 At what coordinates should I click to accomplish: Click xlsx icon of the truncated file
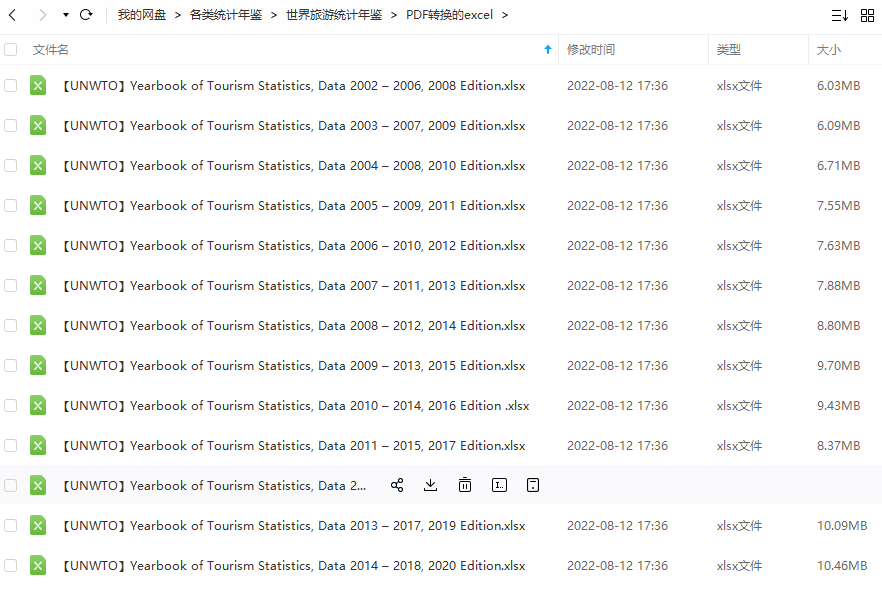click(38, 485)
